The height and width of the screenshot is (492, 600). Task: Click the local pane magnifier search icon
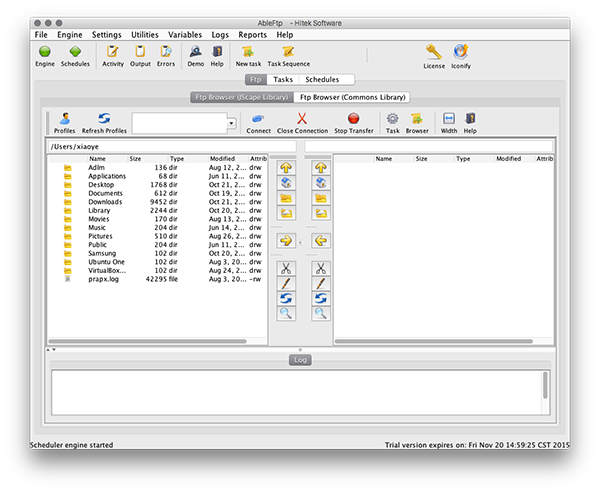click(x=286, y=313)
